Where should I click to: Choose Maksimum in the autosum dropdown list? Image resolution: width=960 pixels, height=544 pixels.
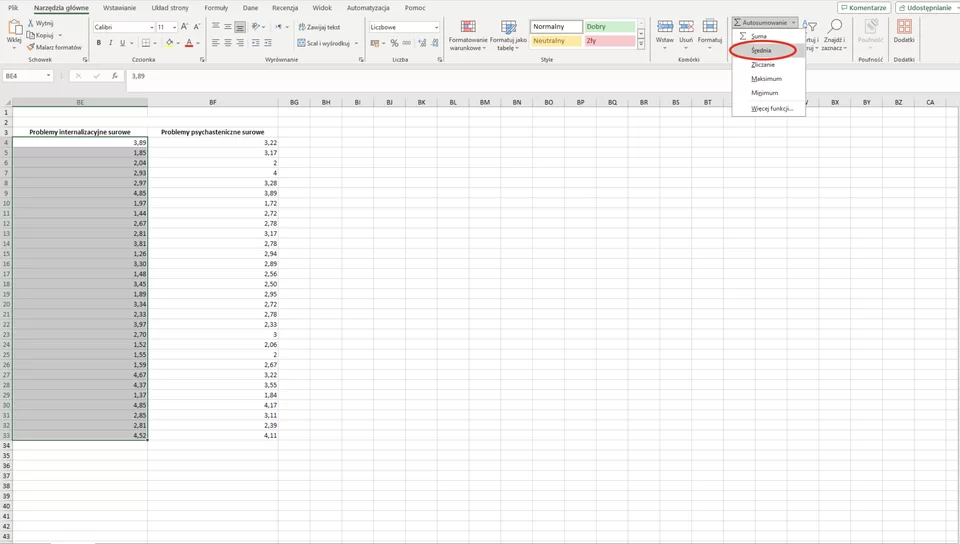pyautogui.click(x=768, y=78)
